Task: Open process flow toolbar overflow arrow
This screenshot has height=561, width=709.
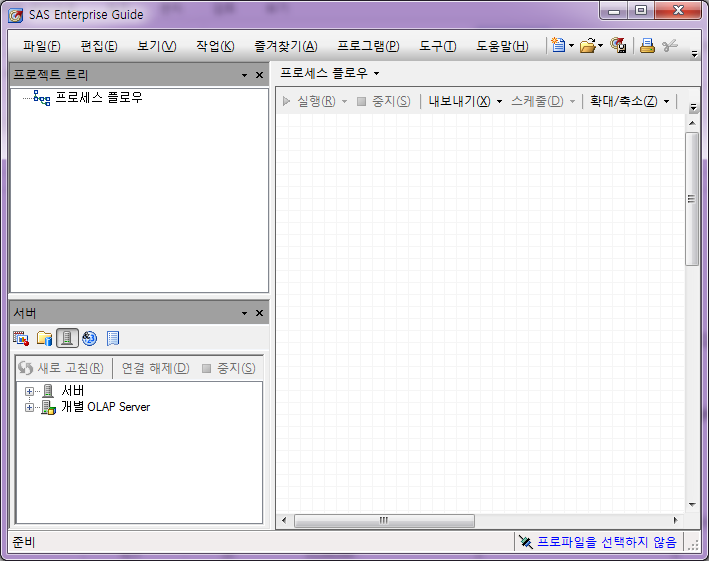Action: tap(693, 108)
